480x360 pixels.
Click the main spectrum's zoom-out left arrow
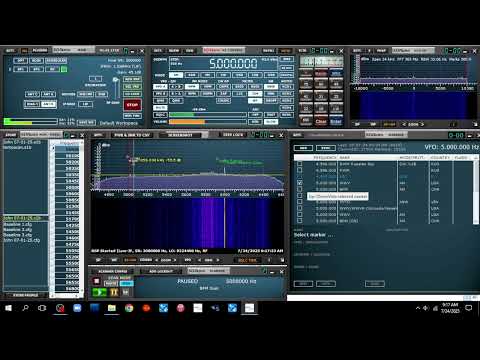click(x=157, y=260)
